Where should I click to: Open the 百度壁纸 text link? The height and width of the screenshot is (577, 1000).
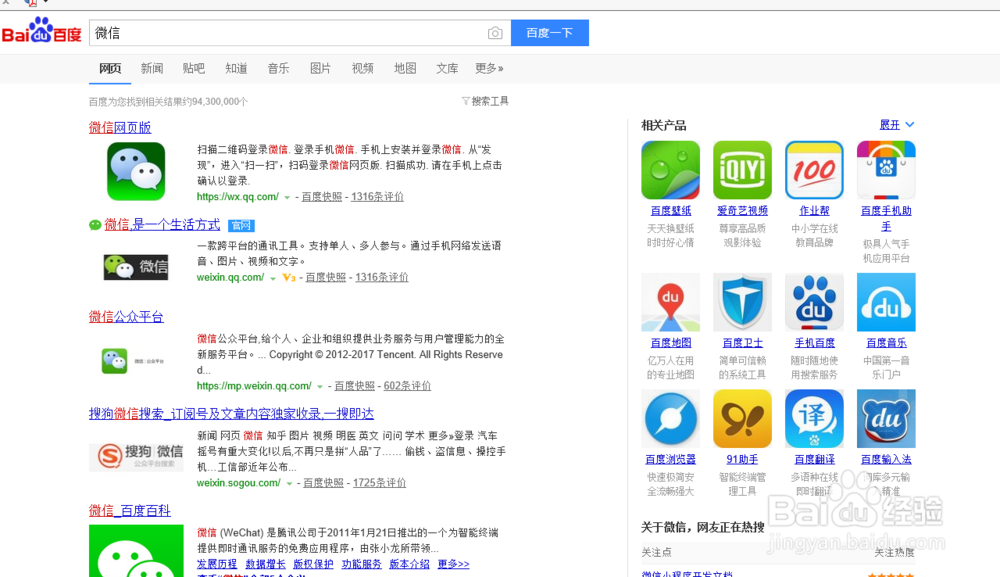pos(670,211)
